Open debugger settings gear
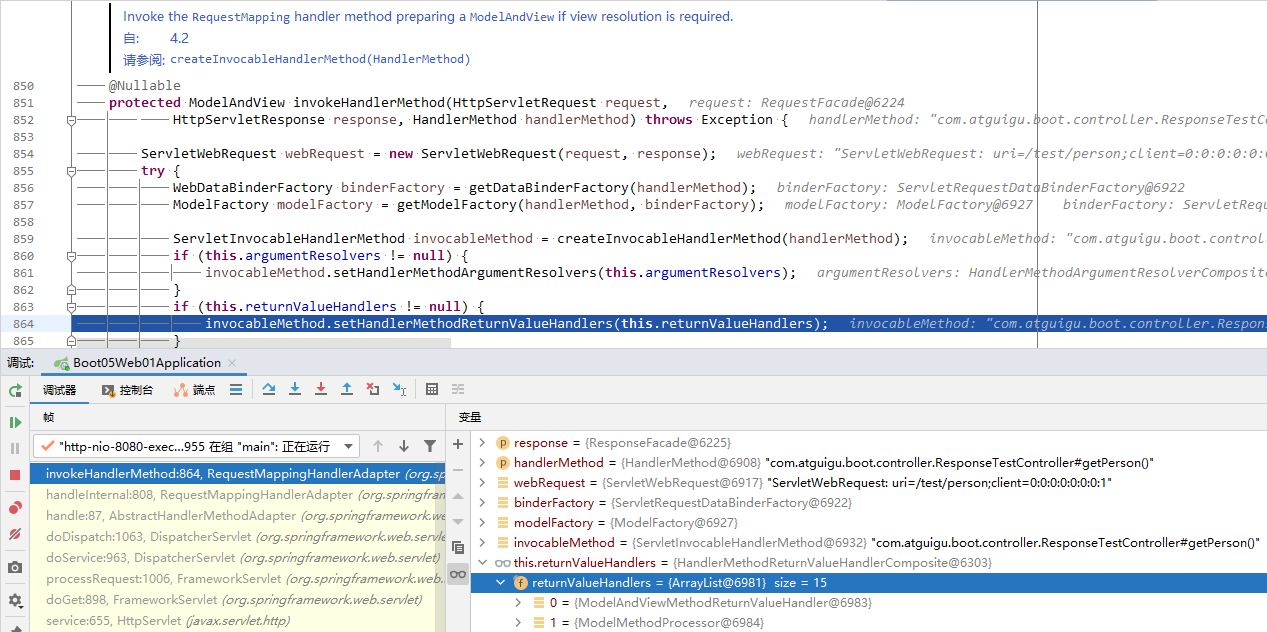Image resolution: width=1267 pixels, height=632 pixels. [15, 601]
